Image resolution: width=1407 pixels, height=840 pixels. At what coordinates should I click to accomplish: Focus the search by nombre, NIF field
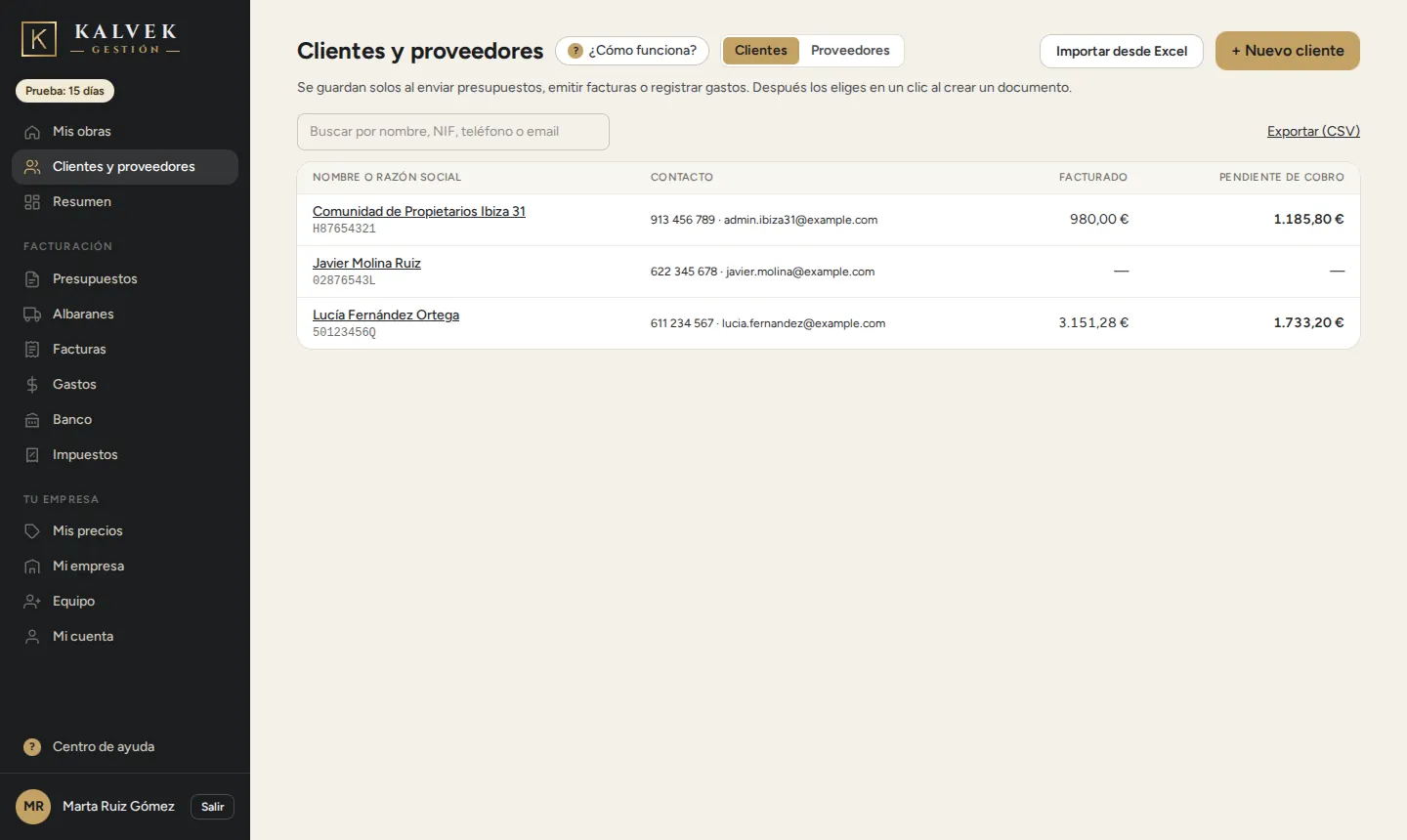coord(453,132)
